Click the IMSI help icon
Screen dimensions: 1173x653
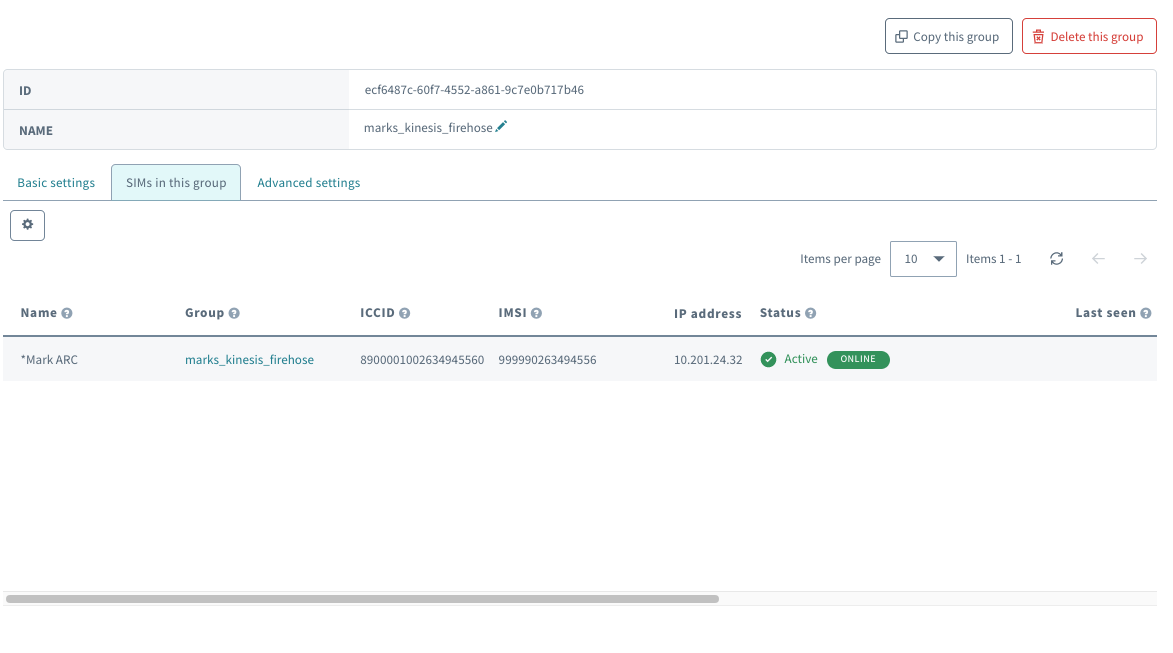(x=537, y=312)
